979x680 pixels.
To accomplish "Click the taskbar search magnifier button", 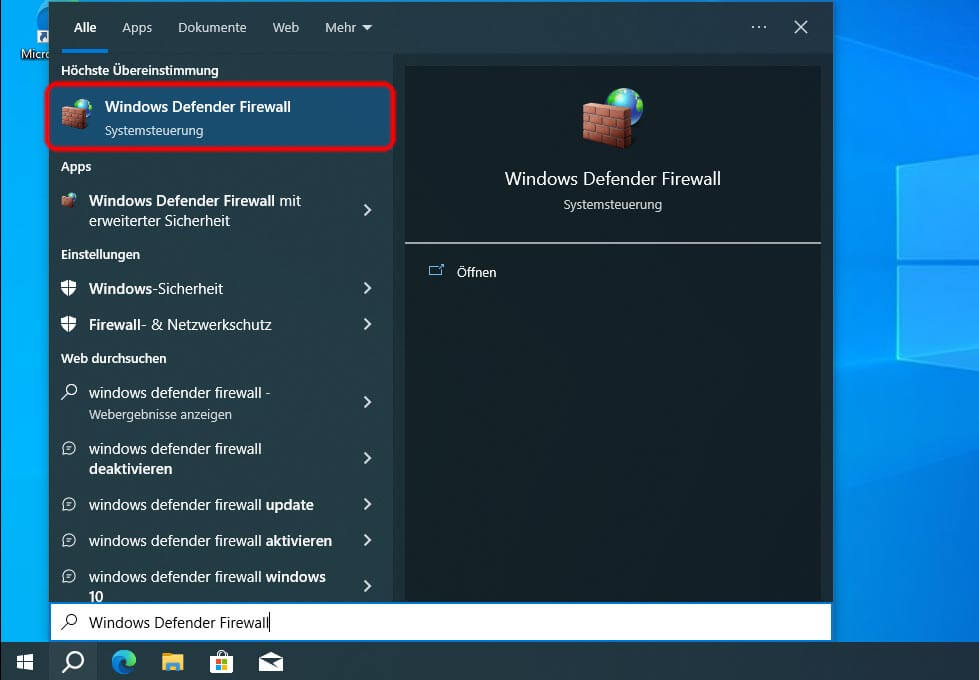I will click(73, 662).
